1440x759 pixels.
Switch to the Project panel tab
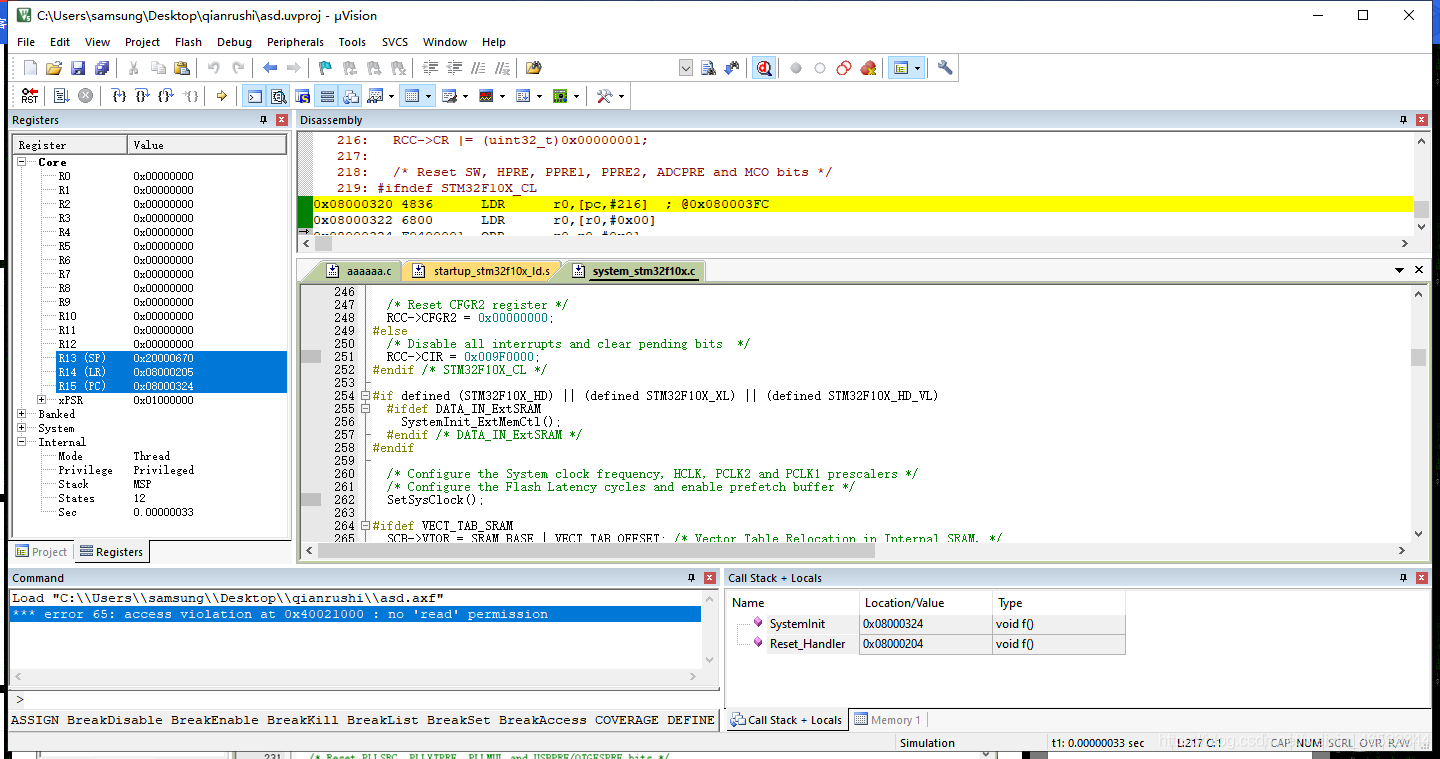[x=42, y=552]
